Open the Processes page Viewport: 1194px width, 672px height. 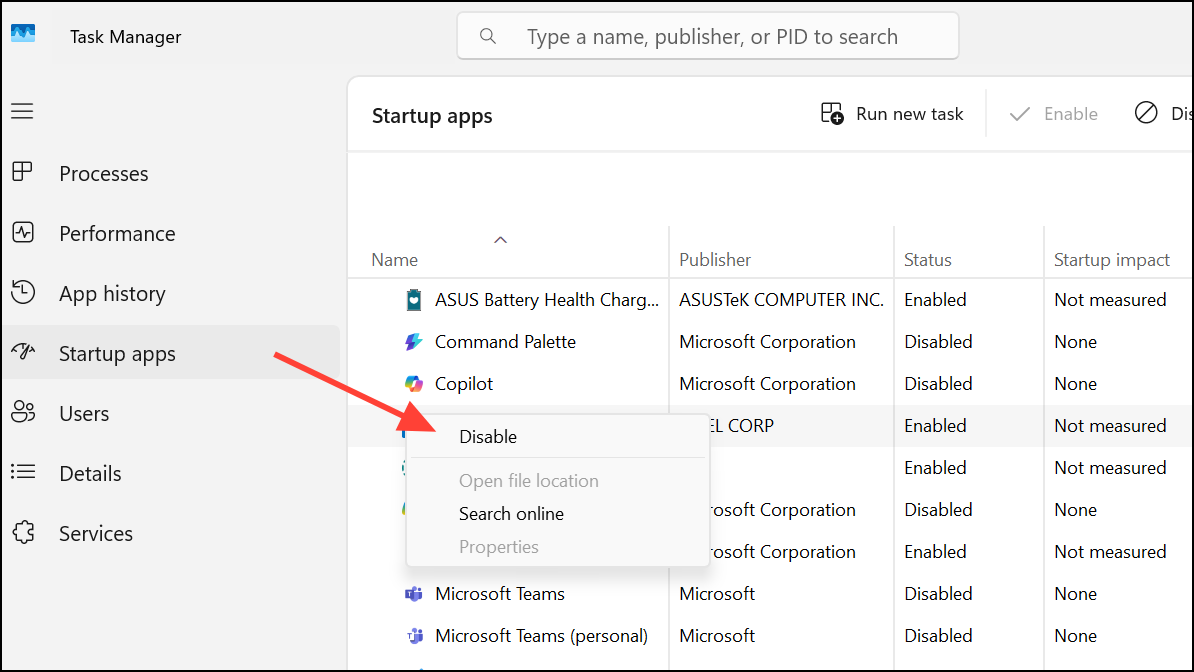point(103,174)
